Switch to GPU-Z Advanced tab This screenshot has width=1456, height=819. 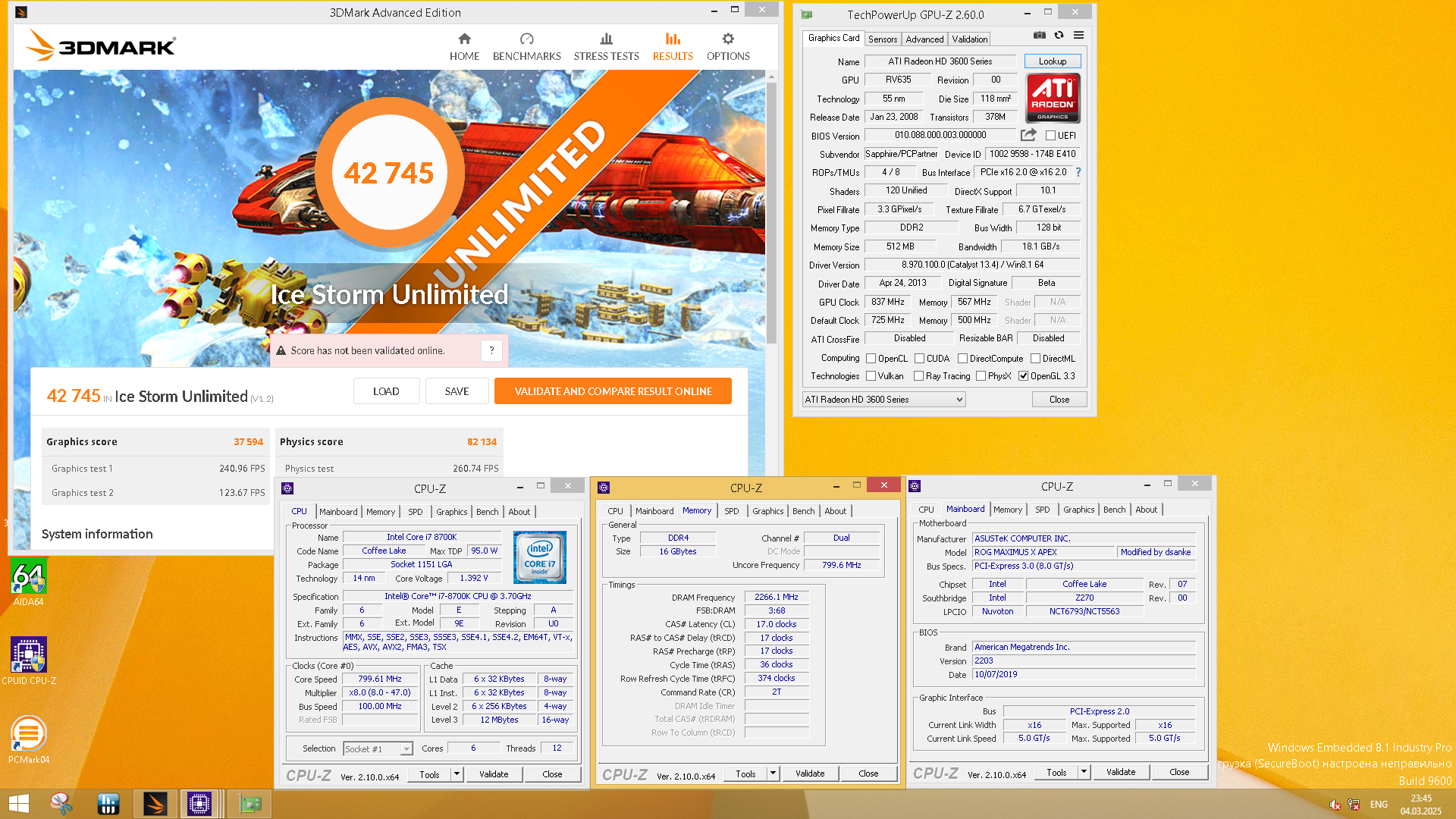(924, 39)
